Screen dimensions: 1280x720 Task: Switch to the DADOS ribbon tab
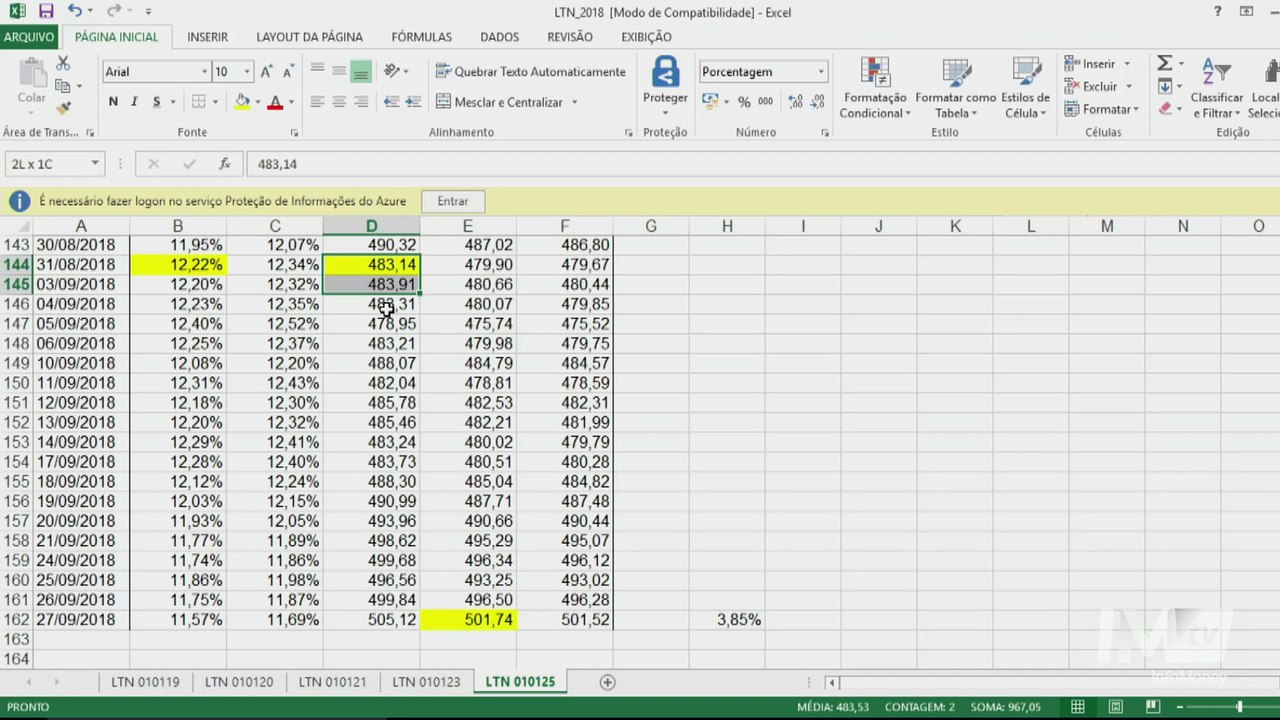[499, 37]
